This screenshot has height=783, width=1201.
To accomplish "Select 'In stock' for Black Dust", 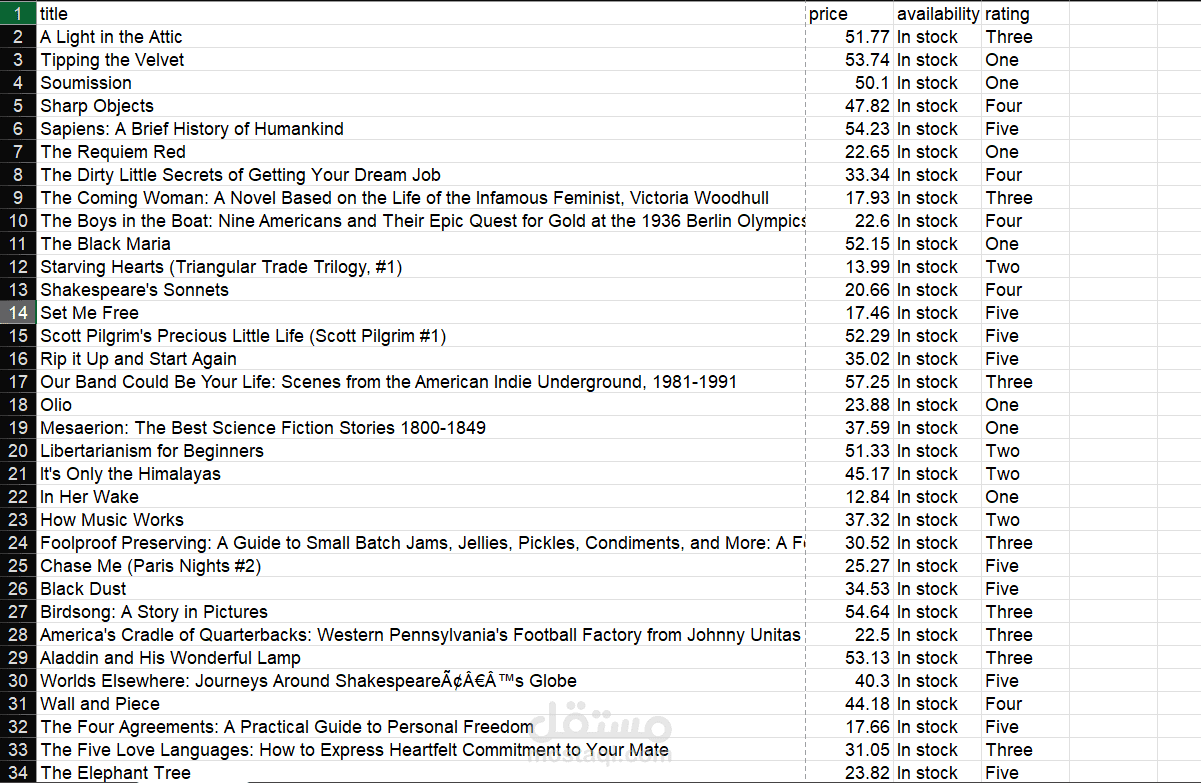I will pyautogui.click(x=938, y=589).
